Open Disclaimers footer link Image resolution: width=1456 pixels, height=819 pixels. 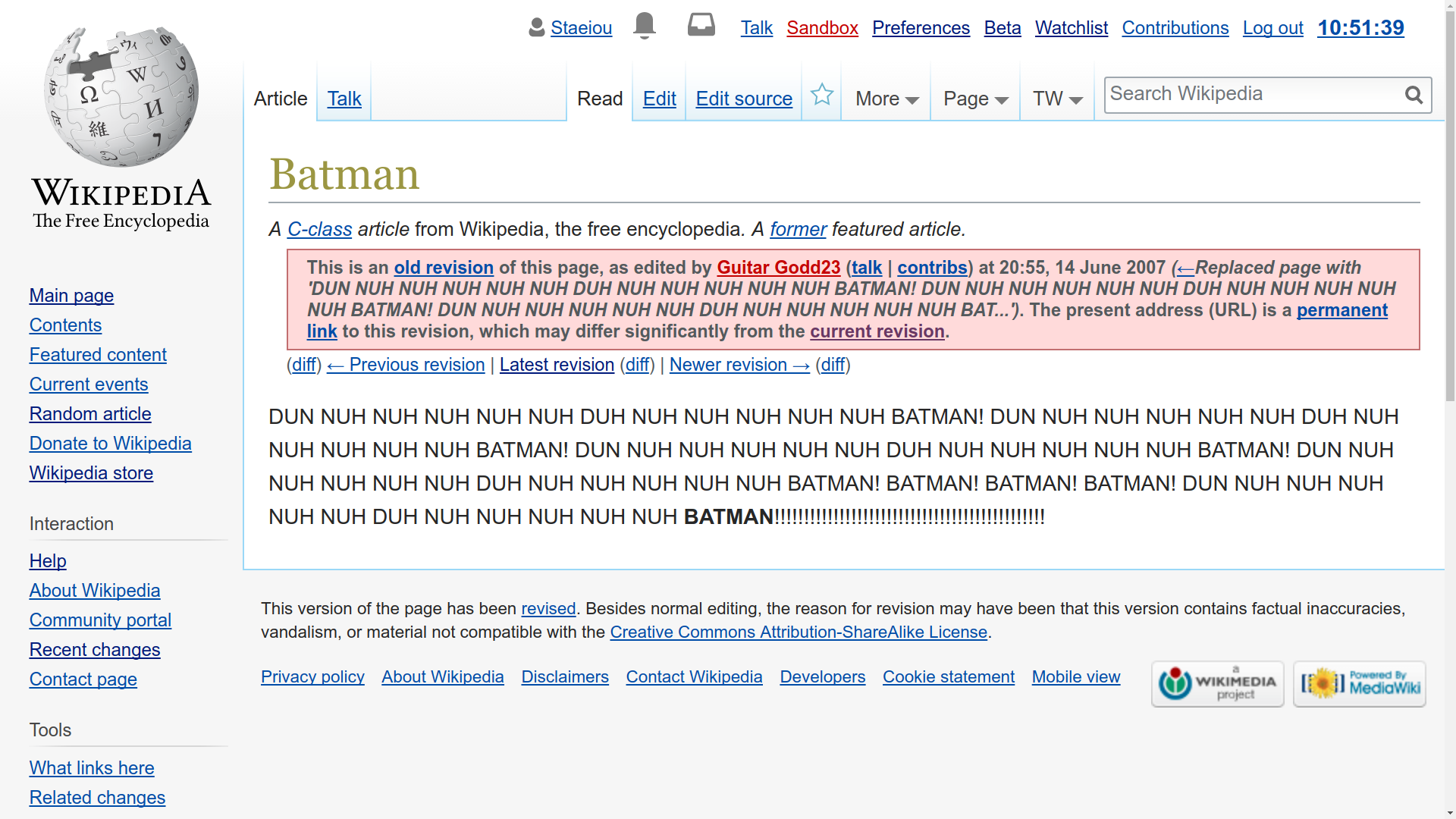(x=565, y=677)
